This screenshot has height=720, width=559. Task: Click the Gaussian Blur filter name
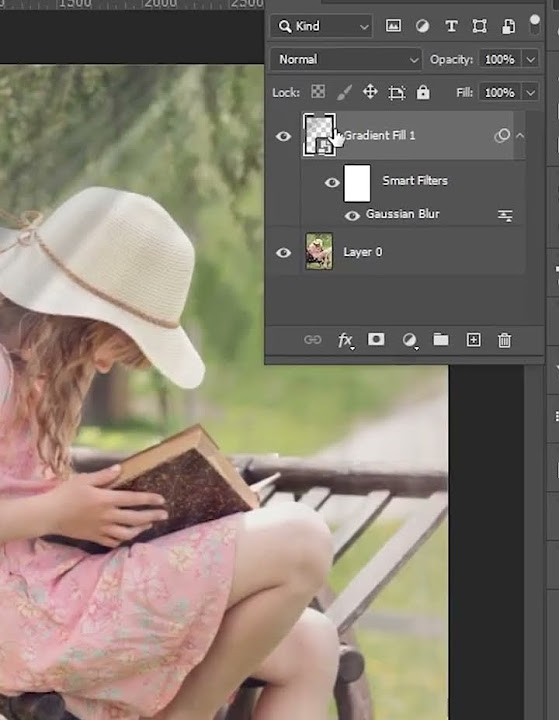point(402,214)
